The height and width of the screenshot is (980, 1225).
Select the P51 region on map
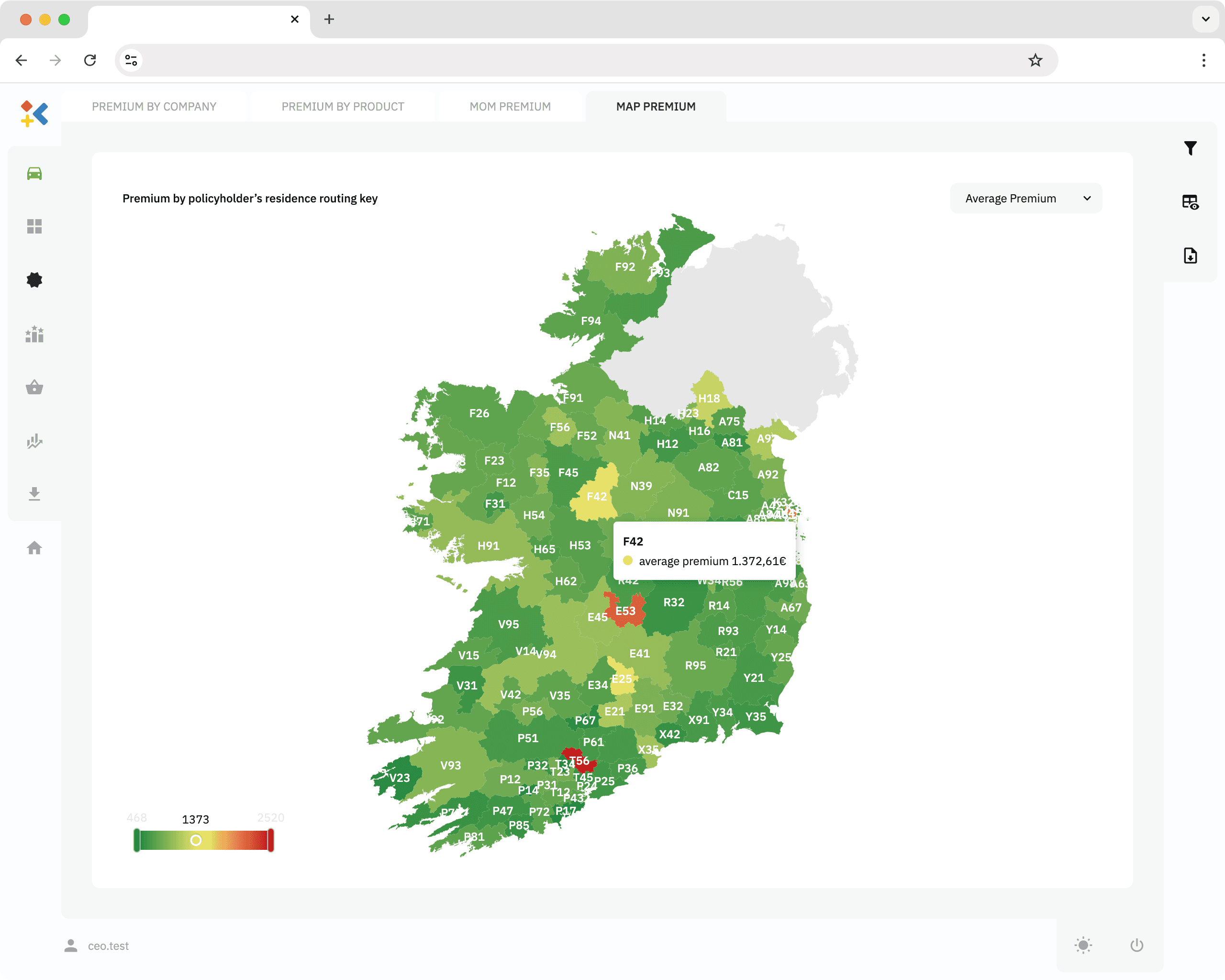527,738
